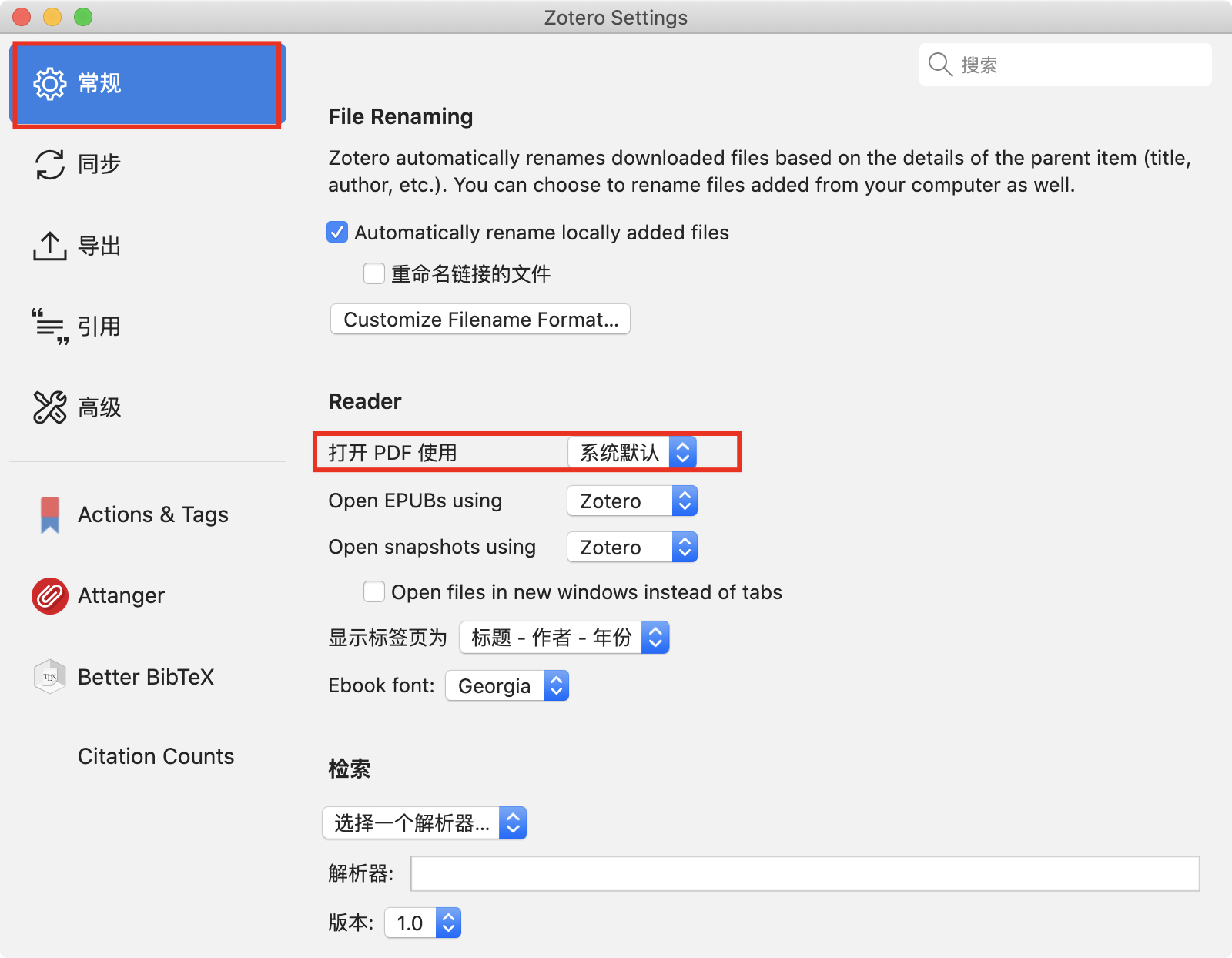Select the Export (导出) upload icon
Image resolution: width=1232 pixels, height=958 pixels.
point(50,246)
